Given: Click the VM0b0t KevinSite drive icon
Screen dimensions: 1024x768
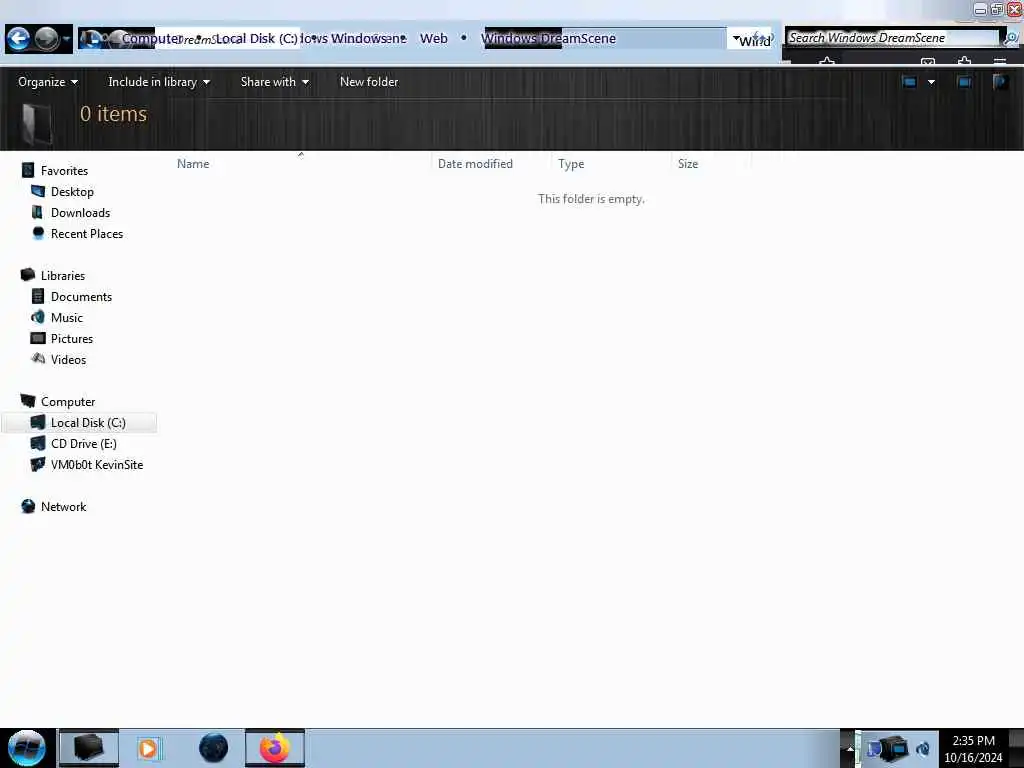Looking at the screenshot, I should (x=38, y=464).
